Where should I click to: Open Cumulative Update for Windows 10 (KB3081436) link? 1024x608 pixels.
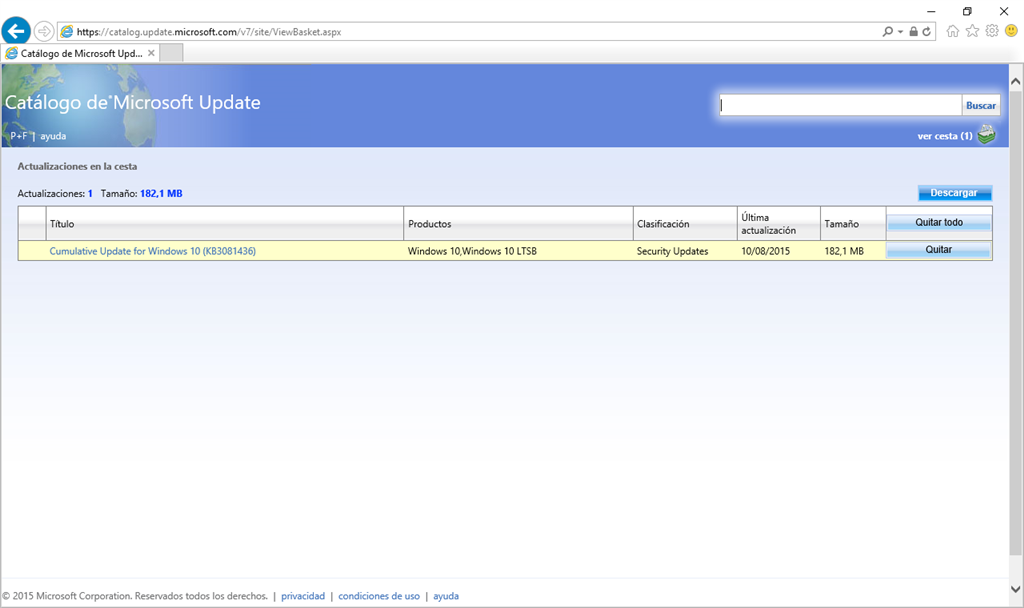coord(153,251)
